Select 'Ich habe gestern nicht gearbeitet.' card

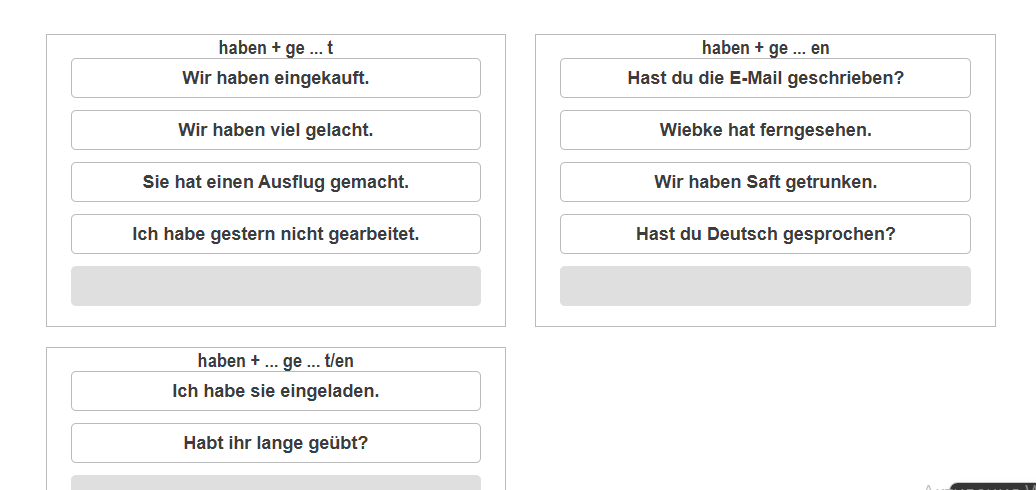click(x=276, y=234)
